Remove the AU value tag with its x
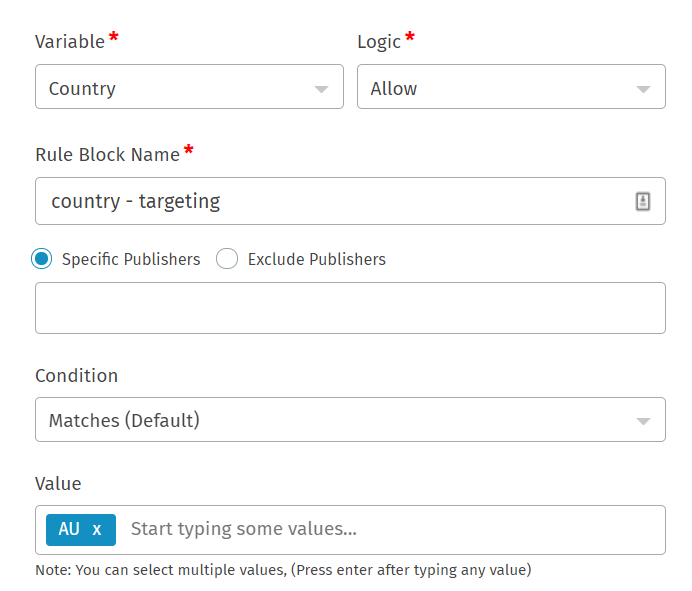This screenshot has height=591, width=692. 97,530
